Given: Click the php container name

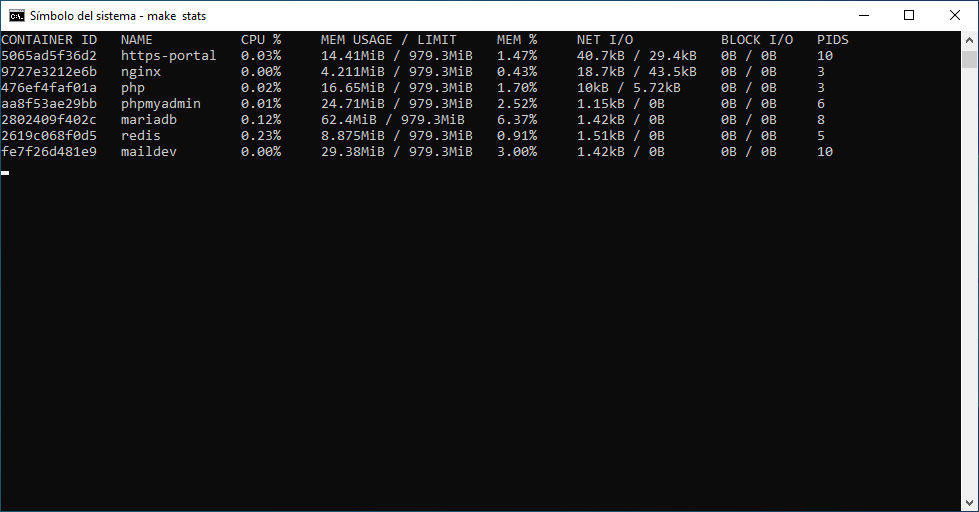Looking at the screenshot, I should [133, 88].
